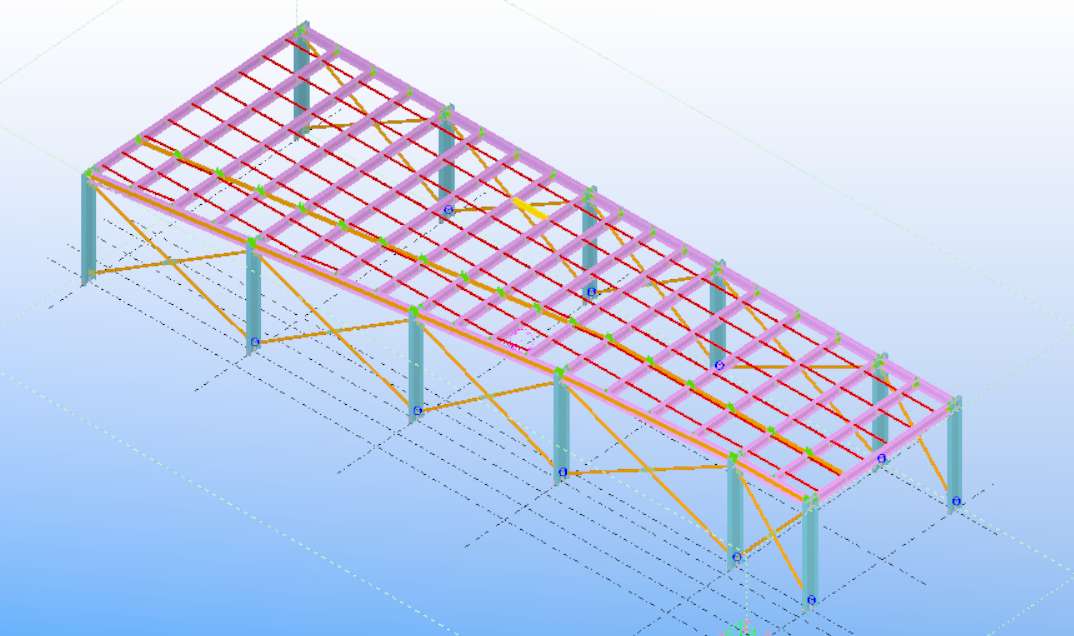Screen dimensions: 1074x636
Task: Select the fifth column along the front row
Action: [x=735, y=510]
